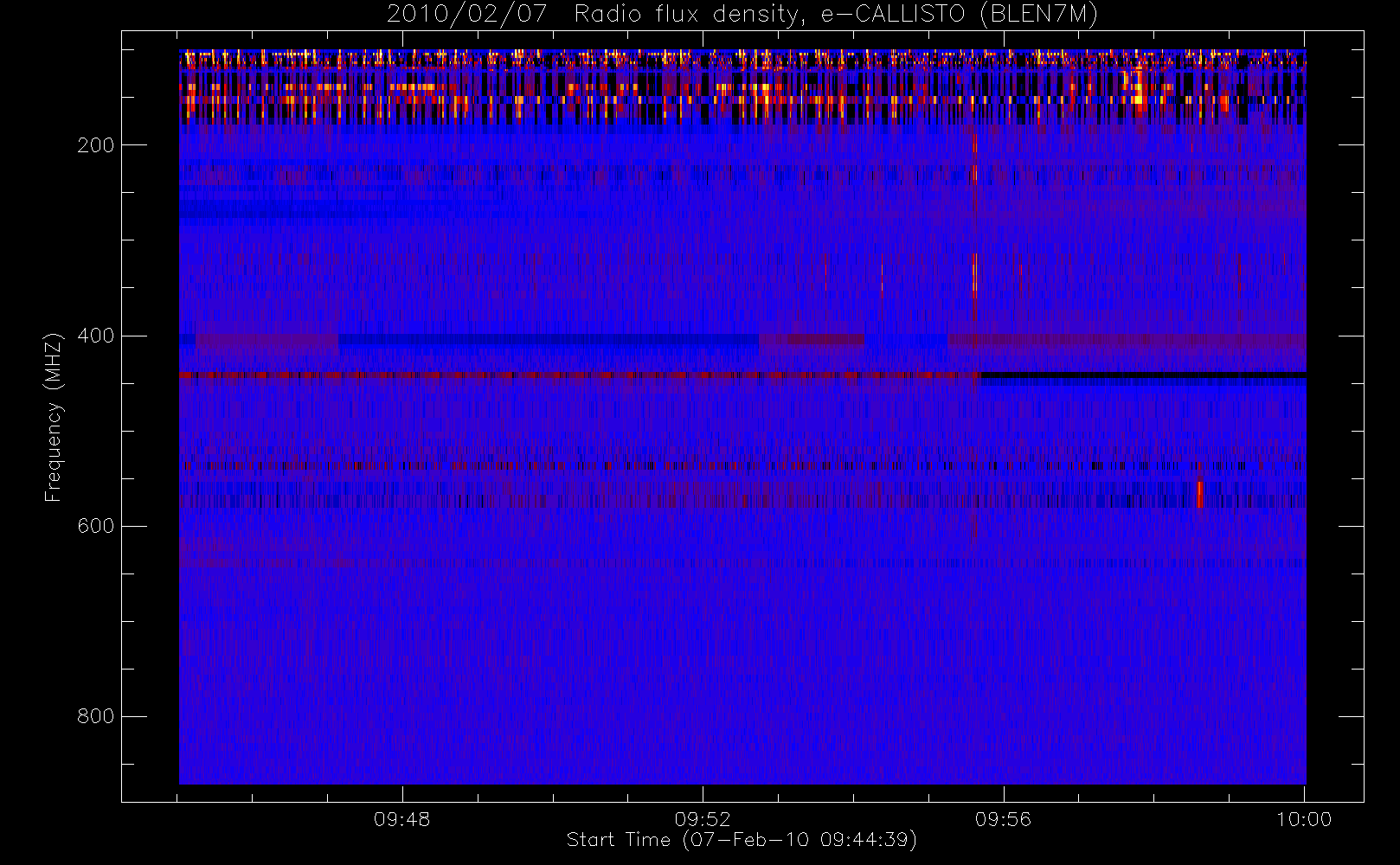Click the 09:48 time tick label
This screenshot has width=1400, height=865.
(402, 819)
